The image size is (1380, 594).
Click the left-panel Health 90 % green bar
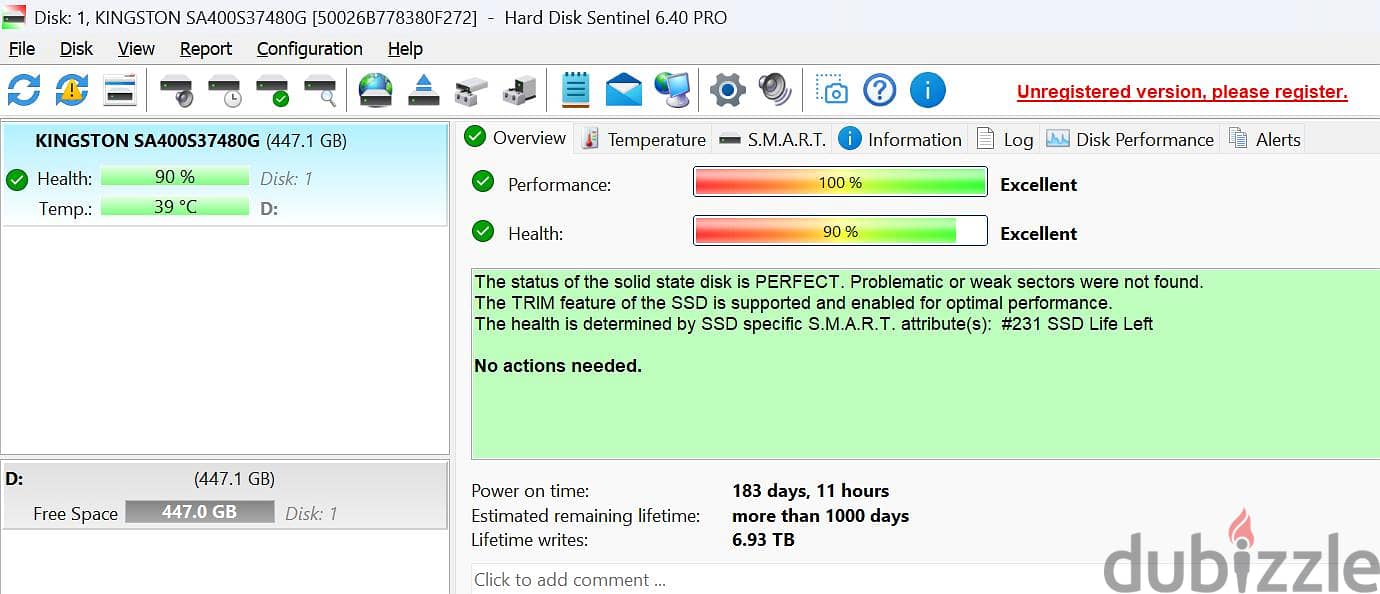click(x=175, y=177)
